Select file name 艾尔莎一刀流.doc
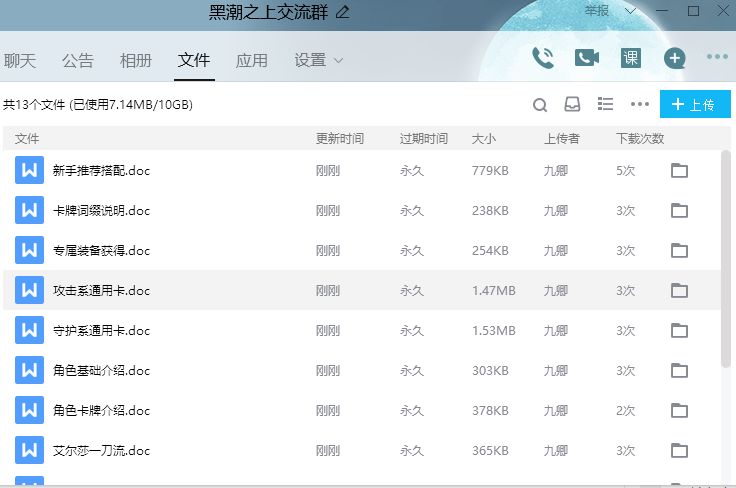This screenshot has height=488, width=736. pos(101,450)
